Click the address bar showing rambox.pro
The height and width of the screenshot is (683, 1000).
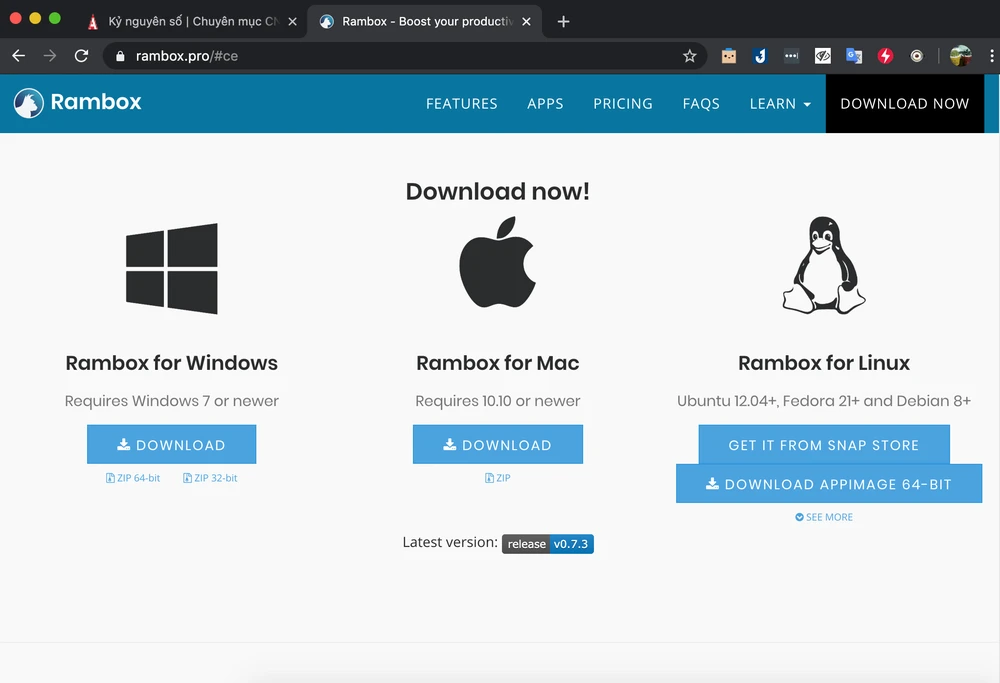tap(400, 56)
